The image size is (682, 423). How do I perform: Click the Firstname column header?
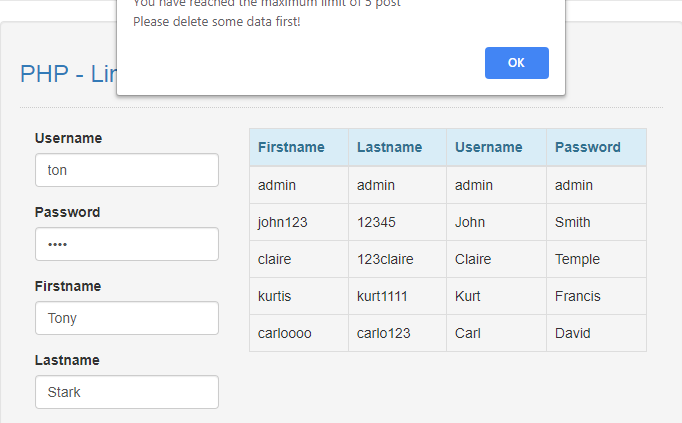291,147
